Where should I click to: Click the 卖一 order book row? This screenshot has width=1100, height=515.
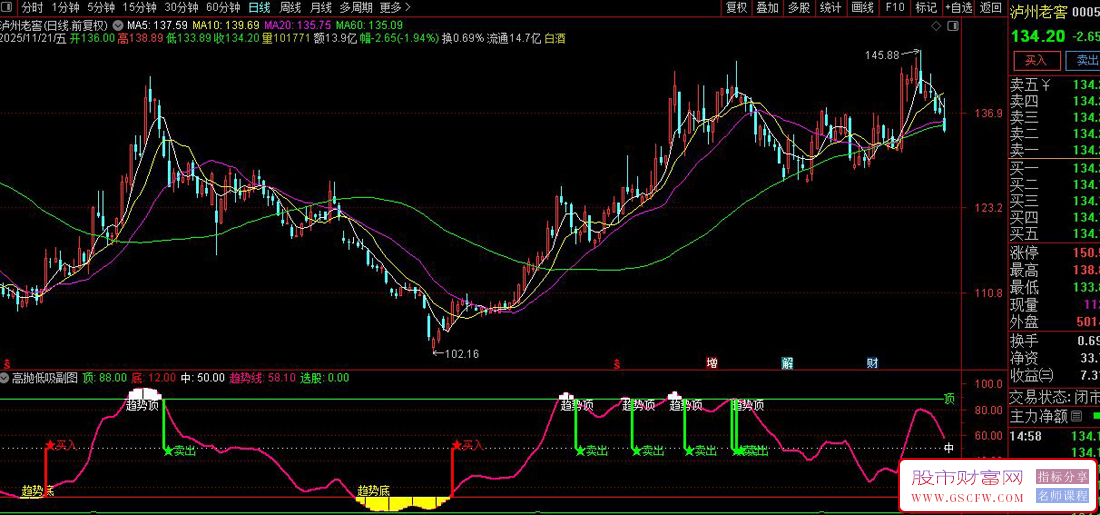[x=1054, y=150]
